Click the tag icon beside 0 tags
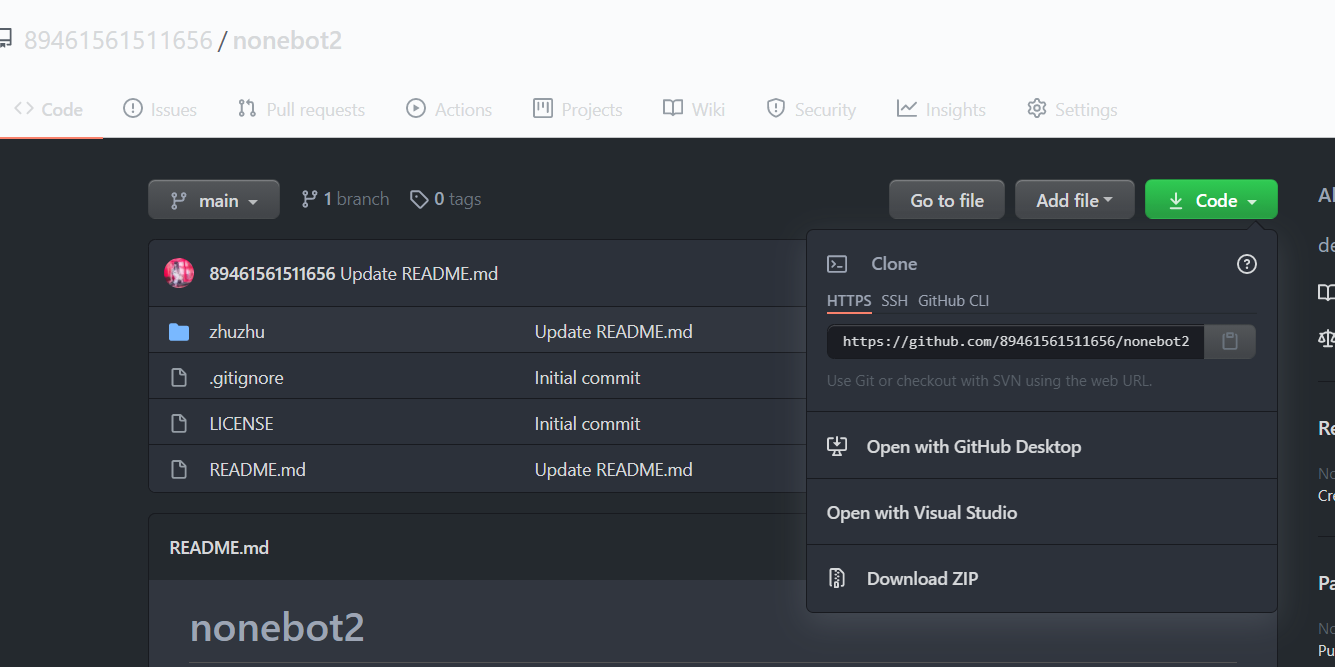 [x=419, y=199]
